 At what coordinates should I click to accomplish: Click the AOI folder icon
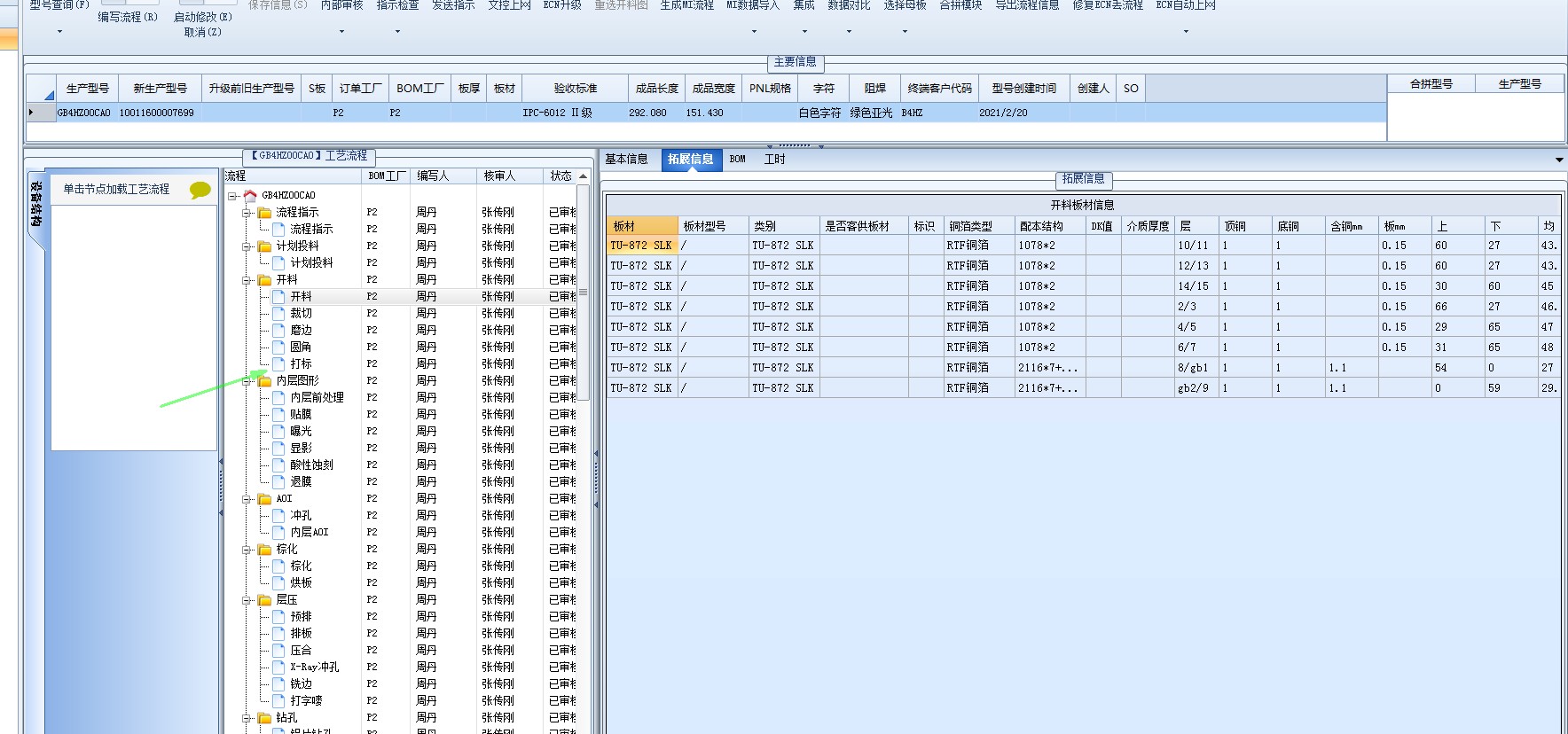point(264,498)
